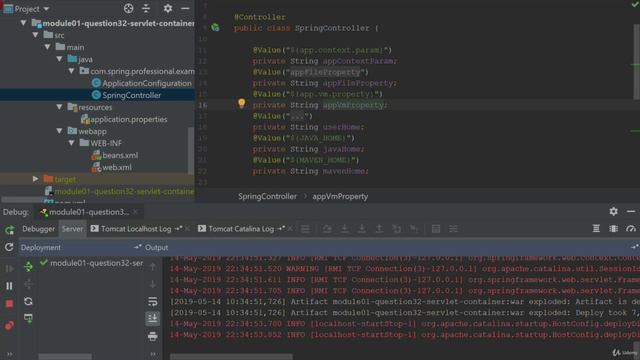Switch to the Server tab
Image resolution: width=640 pixels, height=360 pixels.
point(72,229)
